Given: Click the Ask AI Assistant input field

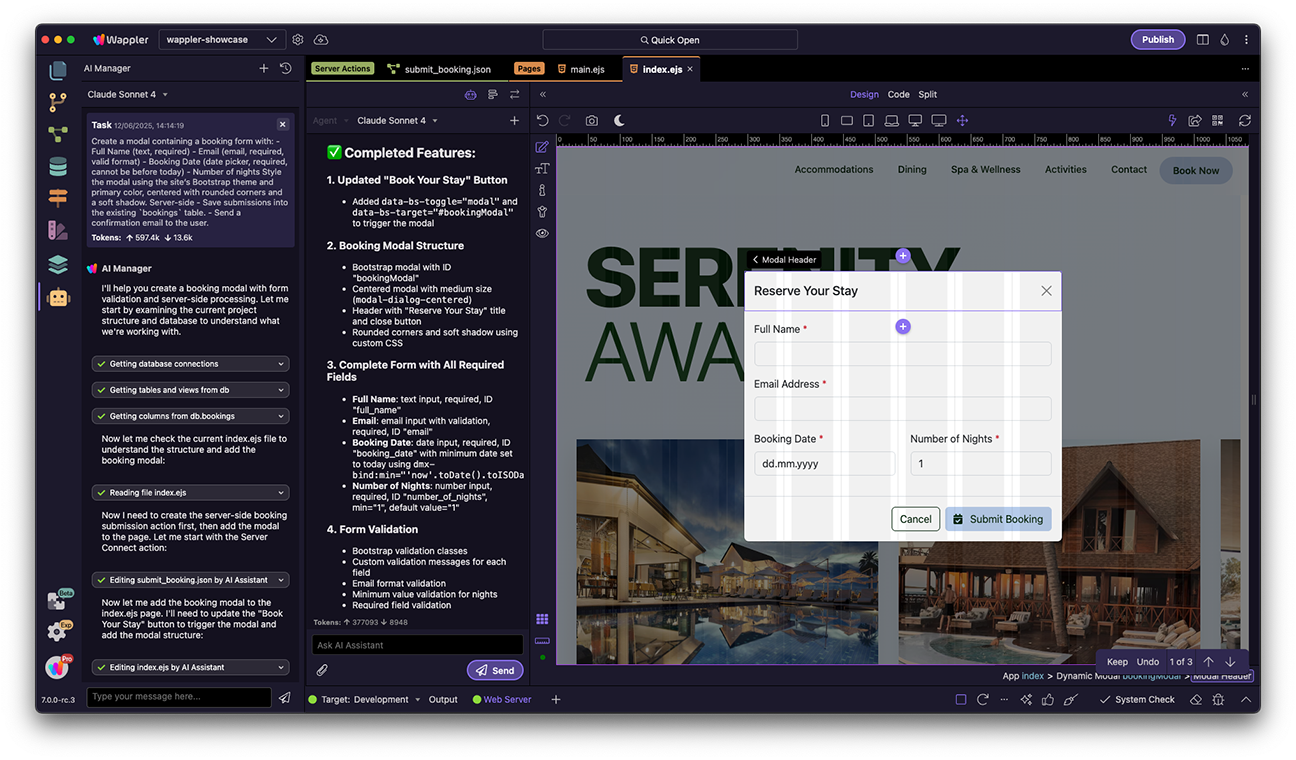Looking at the screenshot, I should tap(417, 644).
